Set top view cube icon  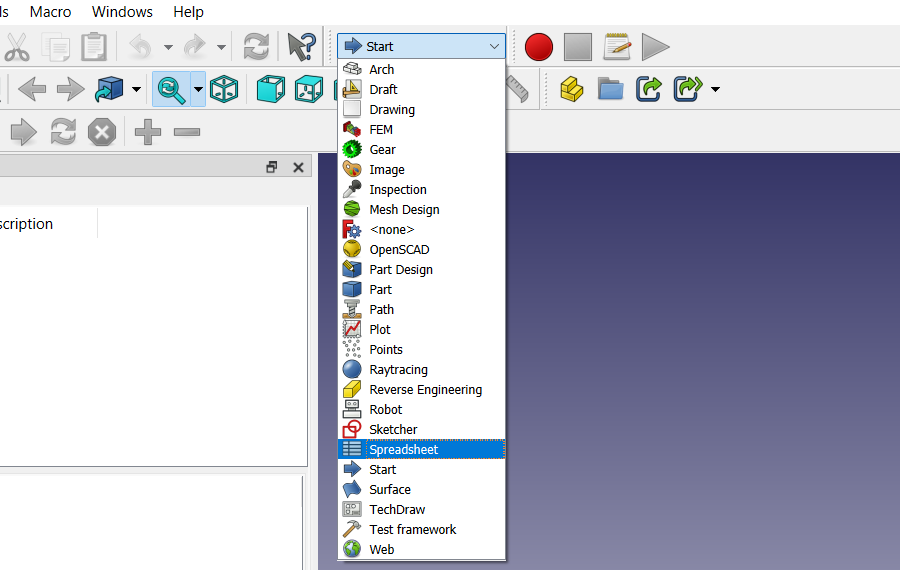(309, 90)
